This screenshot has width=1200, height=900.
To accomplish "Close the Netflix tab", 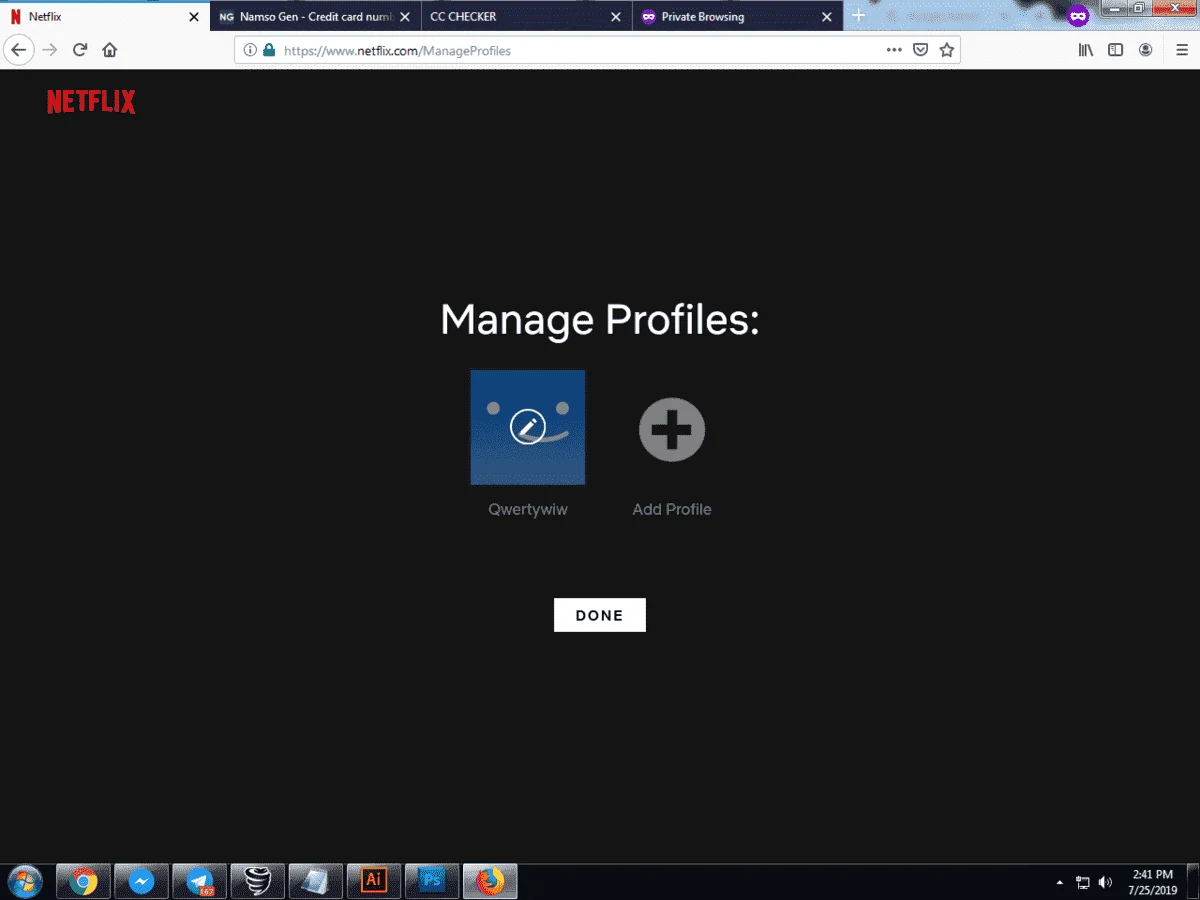I will tap(194, 17).
